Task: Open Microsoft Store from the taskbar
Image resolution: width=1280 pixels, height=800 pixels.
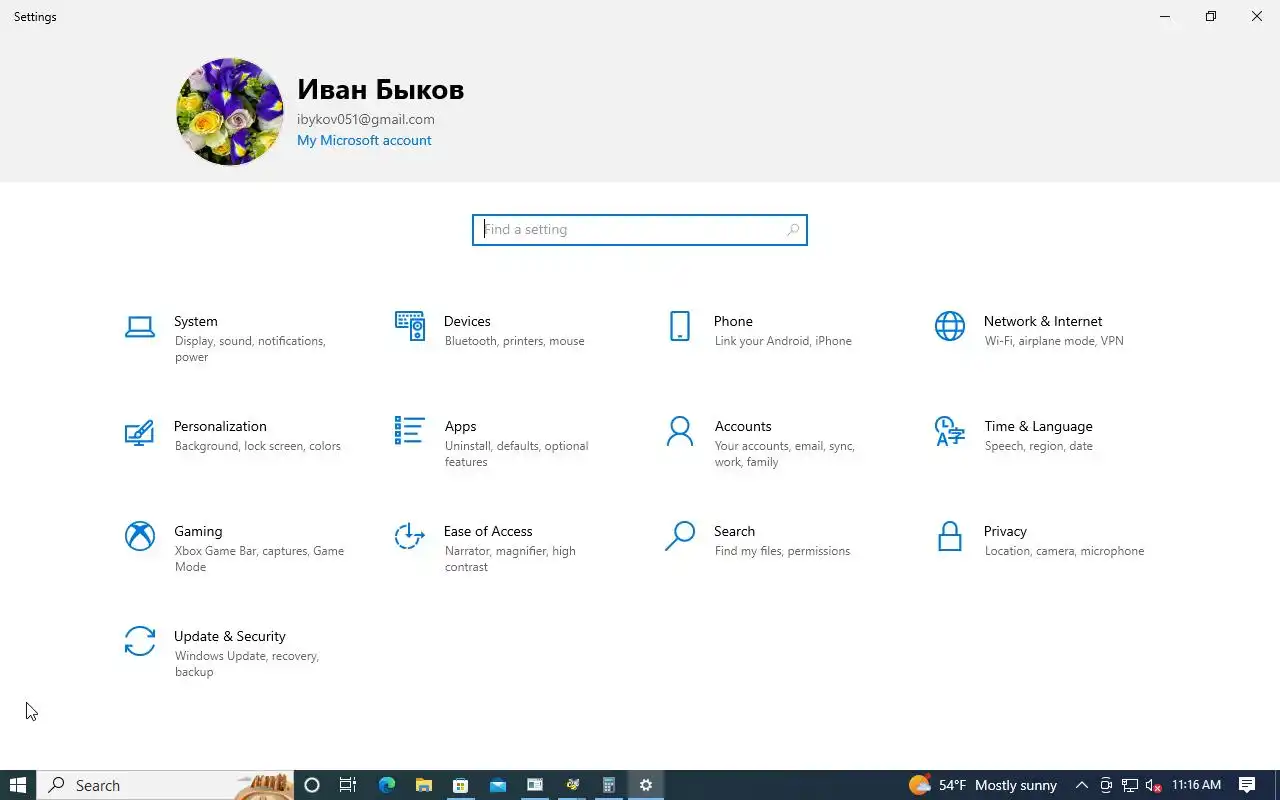Action: coord(461,785)
